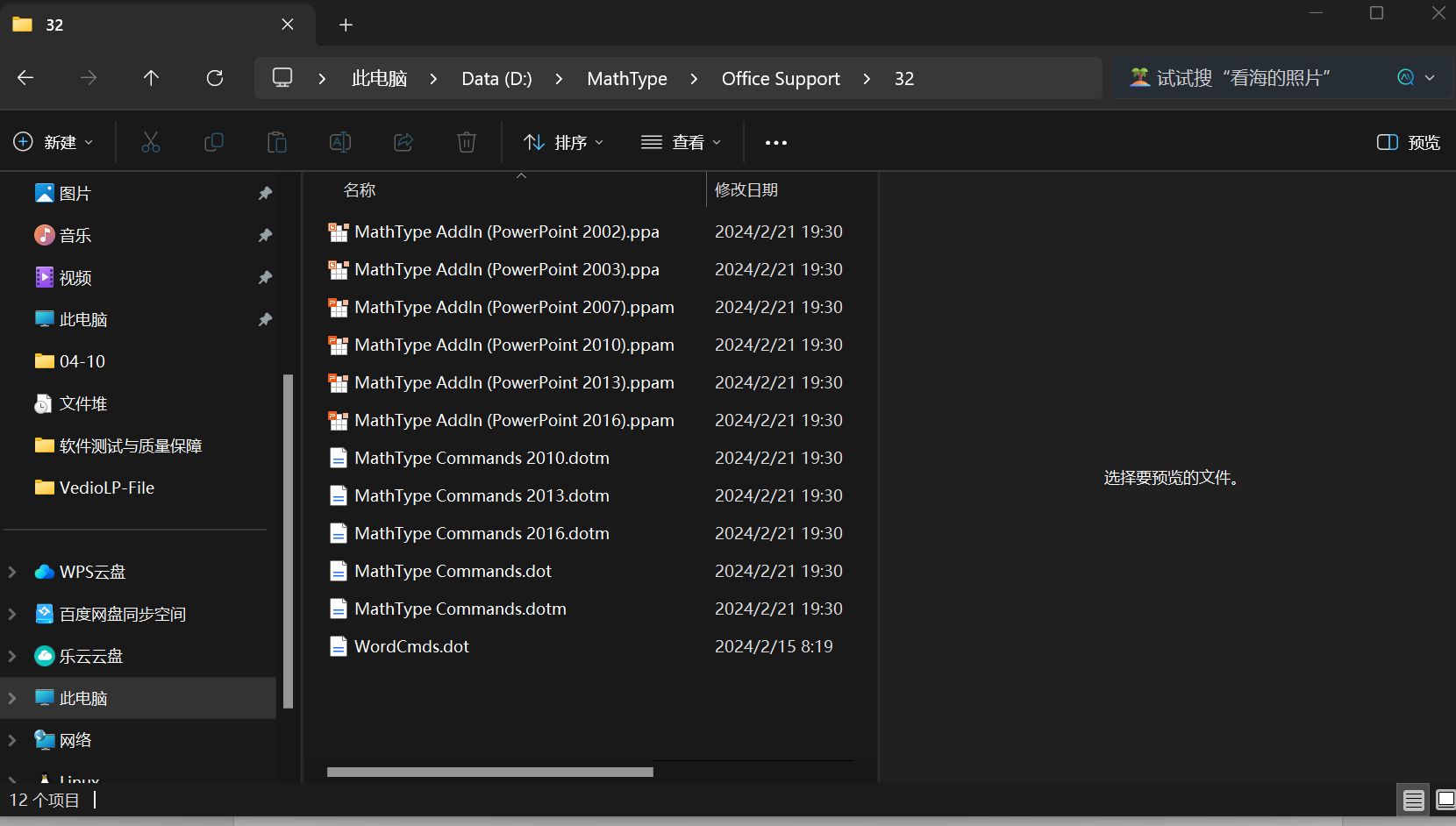Toggle the 预览 preview pane
The height and width of the screenshot is (826, 1456).
(x=1408, y=142)
